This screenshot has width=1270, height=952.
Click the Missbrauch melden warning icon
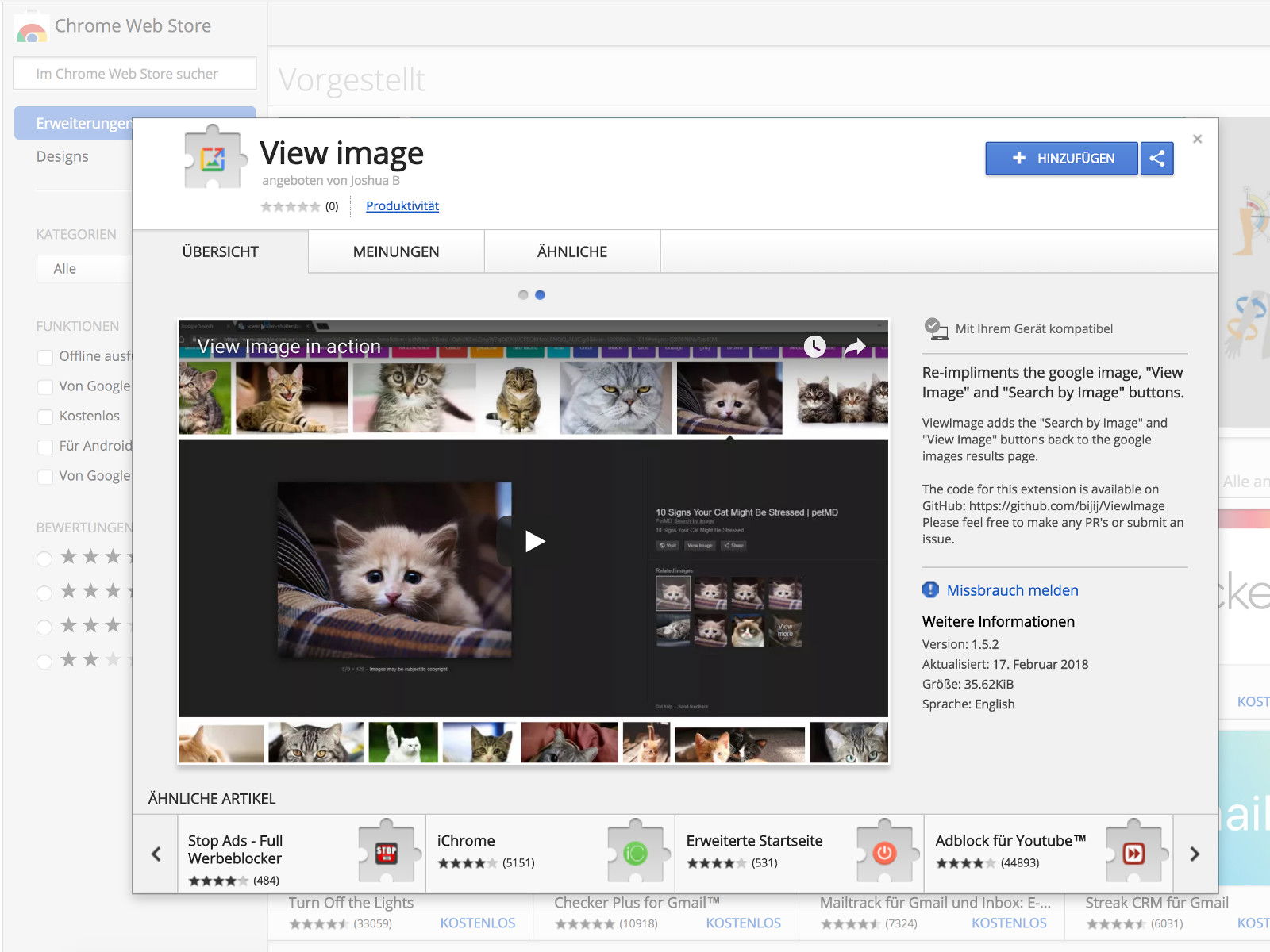[x=930, y=589]
